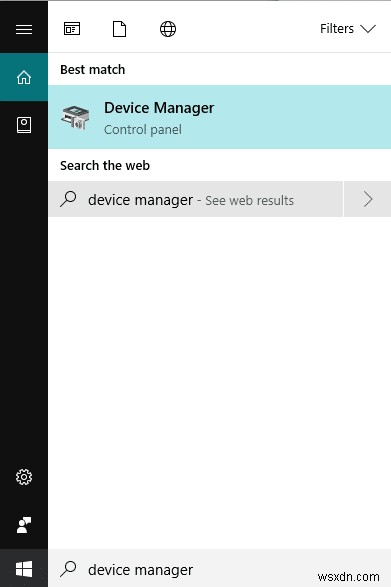Filter results by Documents icon

point(119,29)
